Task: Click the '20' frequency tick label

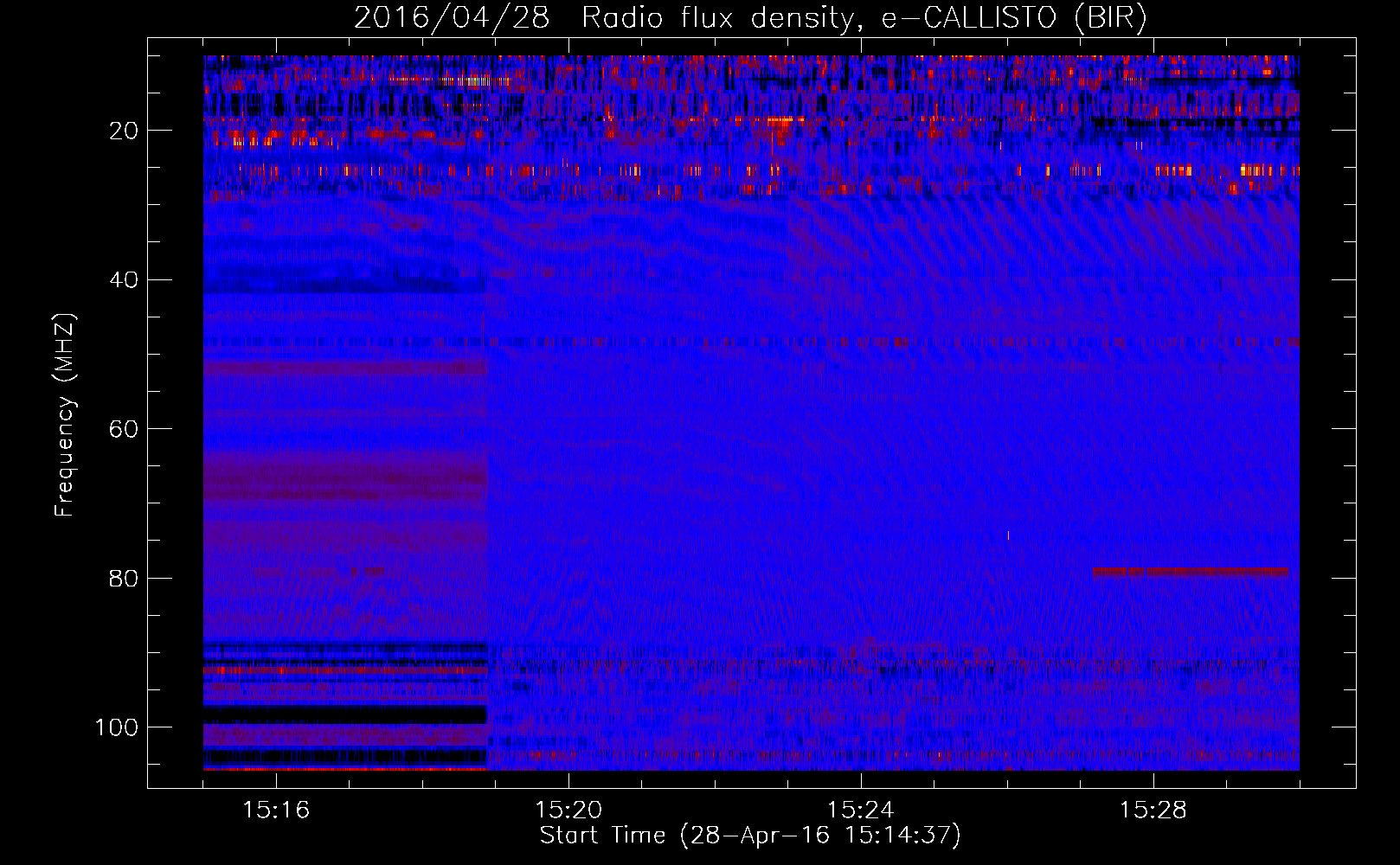Action: coord(124,131)
